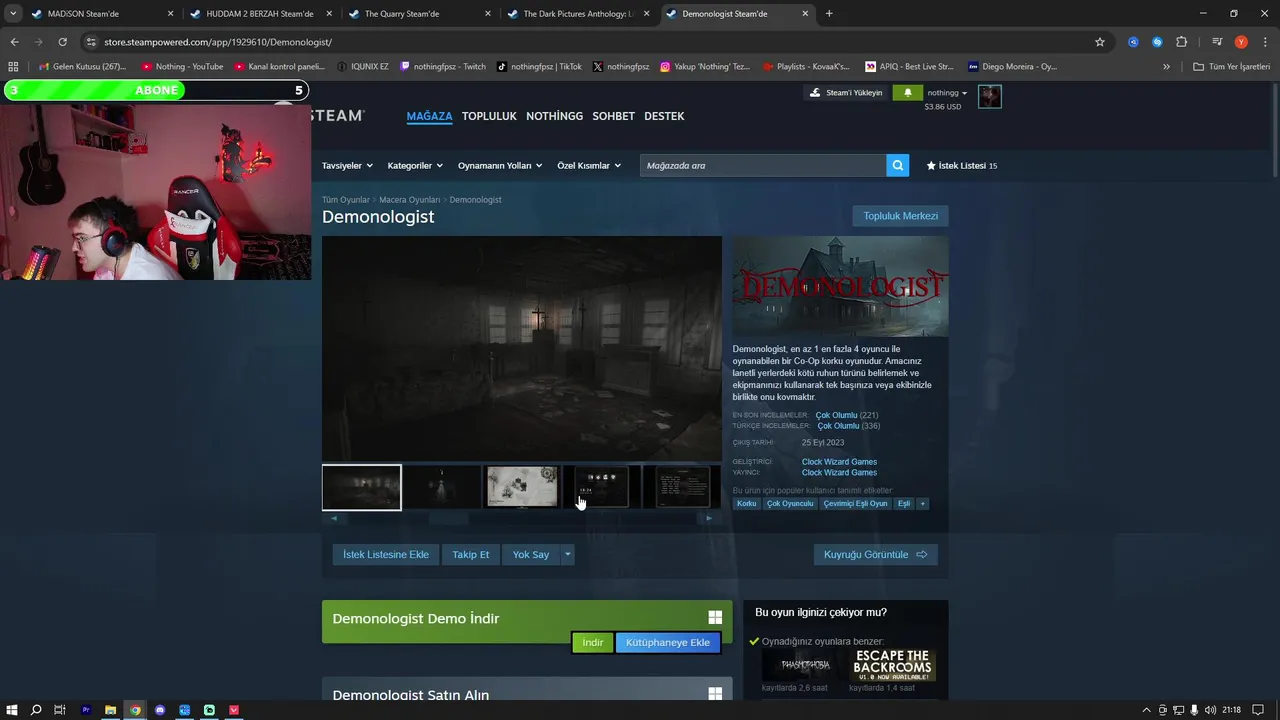Viewport: 1280px width, 720px height.
Task: Switch to The Quarry Steam'de tab
Action: click(420, 14)
